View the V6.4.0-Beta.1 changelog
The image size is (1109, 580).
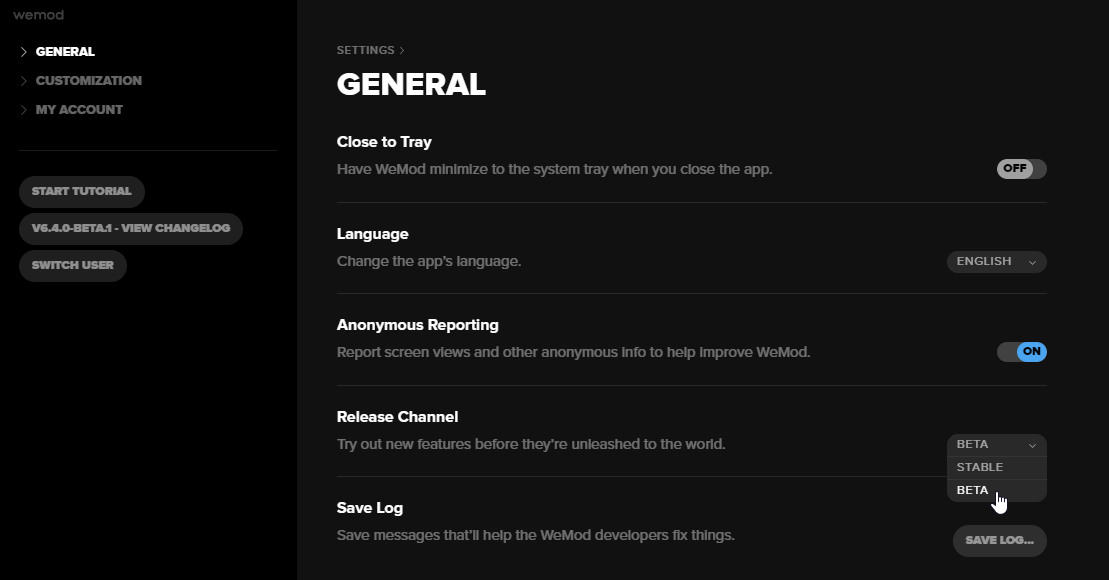[x=130, y=228]
